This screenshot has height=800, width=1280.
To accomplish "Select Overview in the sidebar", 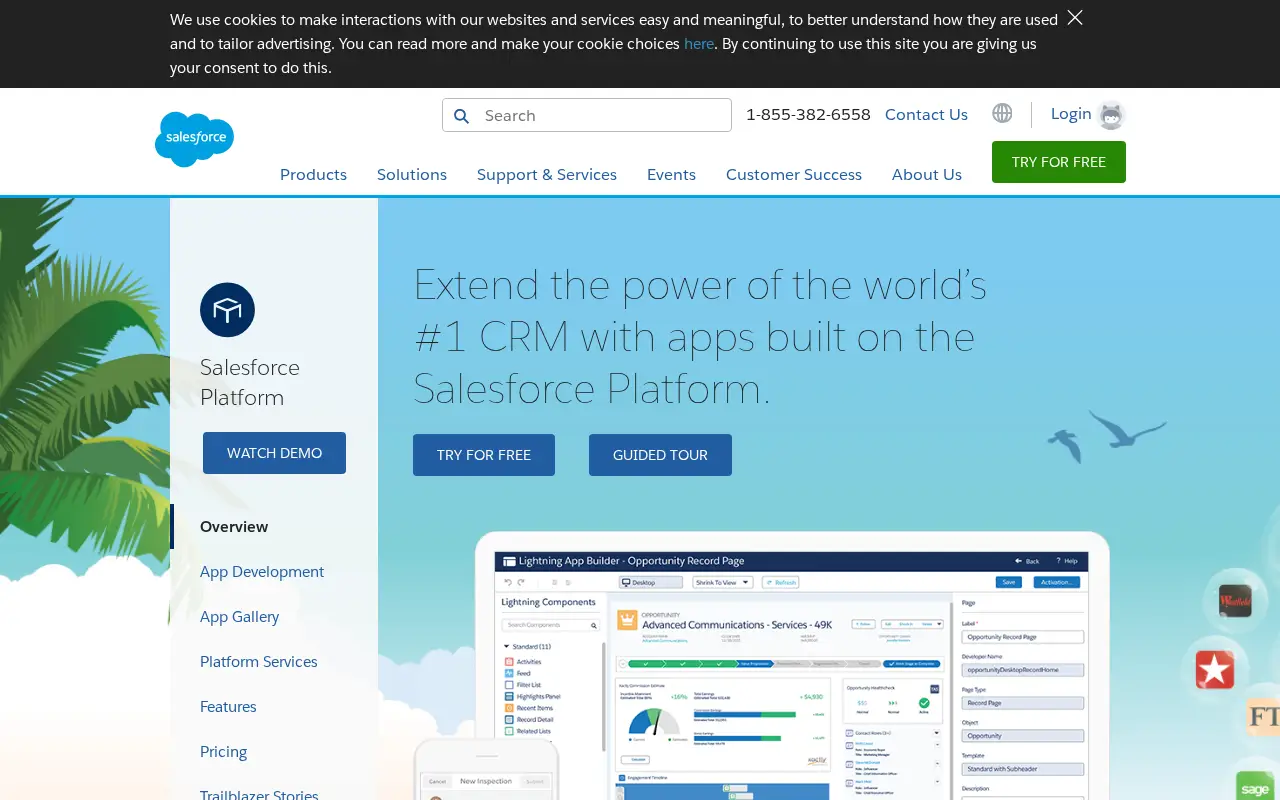I will coord(234,527).
